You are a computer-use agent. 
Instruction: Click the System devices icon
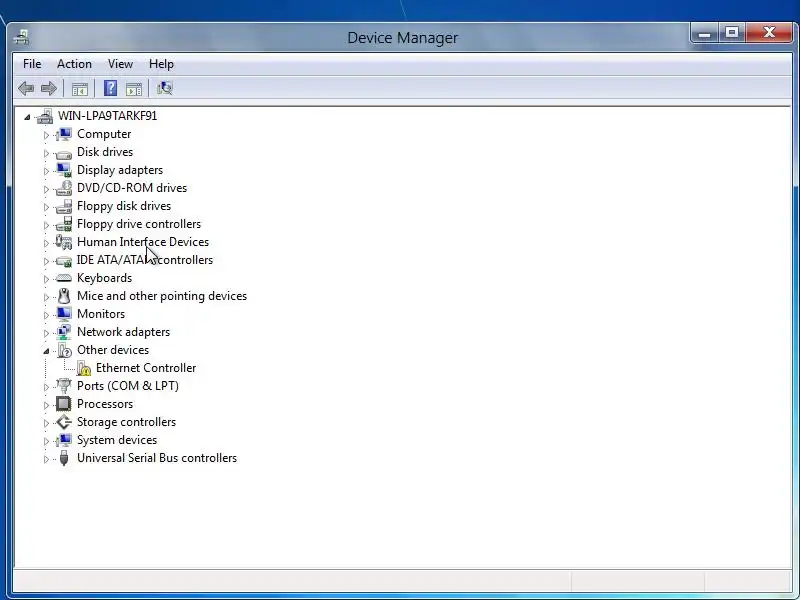pos(64,440)
